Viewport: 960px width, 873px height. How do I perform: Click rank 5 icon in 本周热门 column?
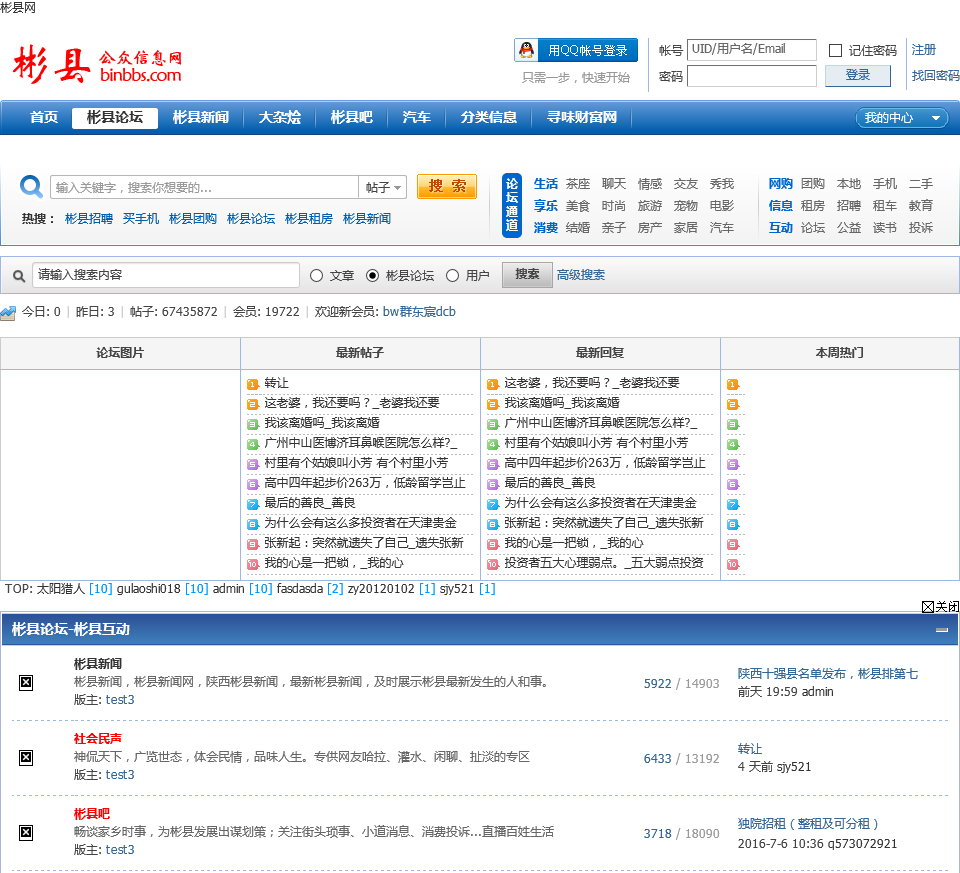(x=733, y=465)
